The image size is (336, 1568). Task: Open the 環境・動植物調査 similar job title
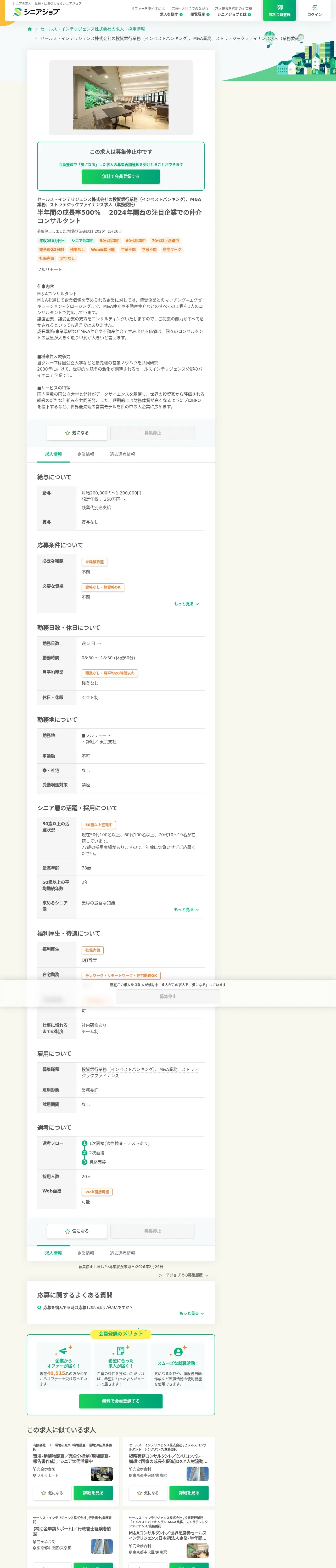[x=72, y=1459]
